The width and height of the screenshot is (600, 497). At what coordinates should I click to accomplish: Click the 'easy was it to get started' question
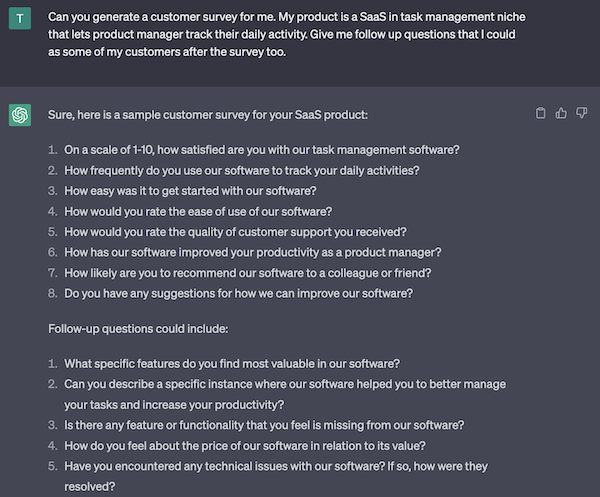[x=218, y=190]
